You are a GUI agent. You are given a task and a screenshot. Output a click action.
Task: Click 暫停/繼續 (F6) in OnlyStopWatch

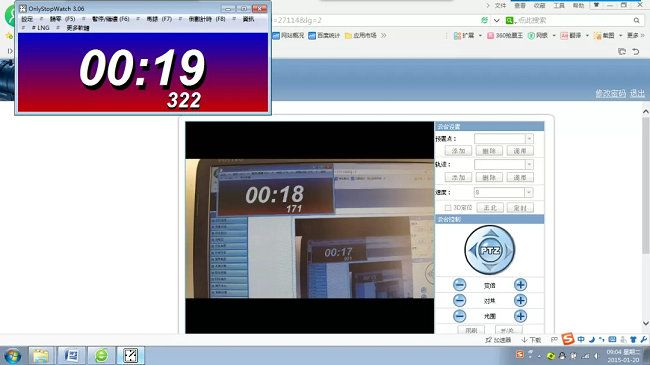111,19
